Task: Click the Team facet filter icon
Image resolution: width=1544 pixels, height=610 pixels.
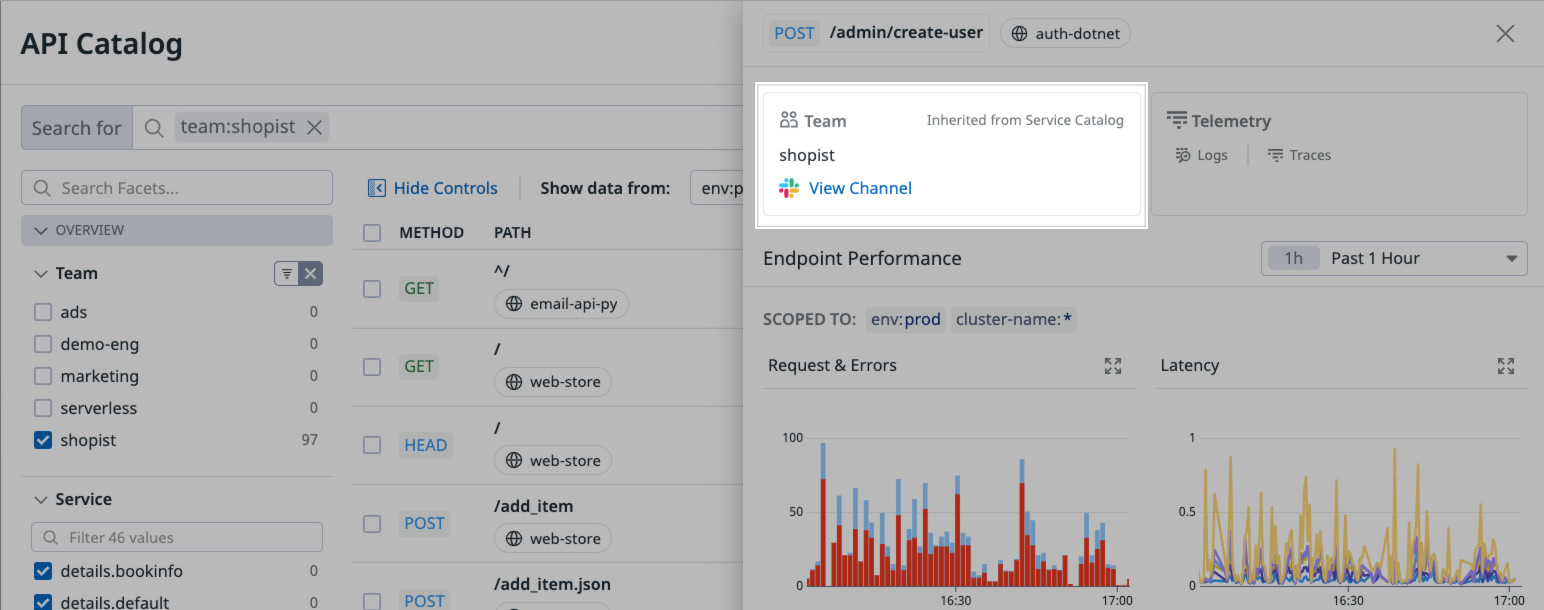Action: coord(287,273)
